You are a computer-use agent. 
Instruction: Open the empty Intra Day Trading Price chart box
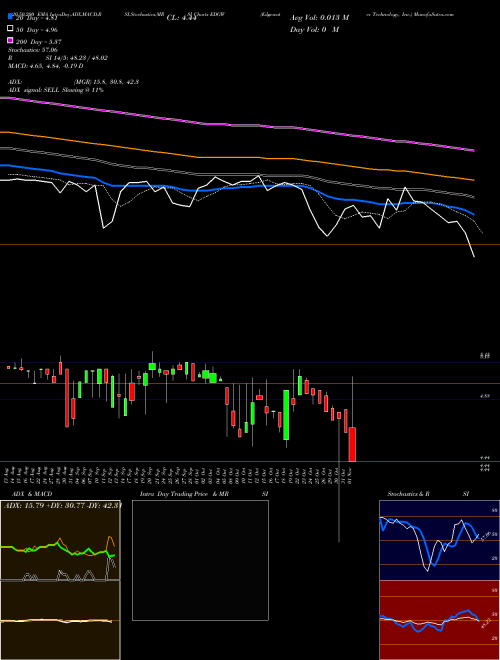point(200,560)
